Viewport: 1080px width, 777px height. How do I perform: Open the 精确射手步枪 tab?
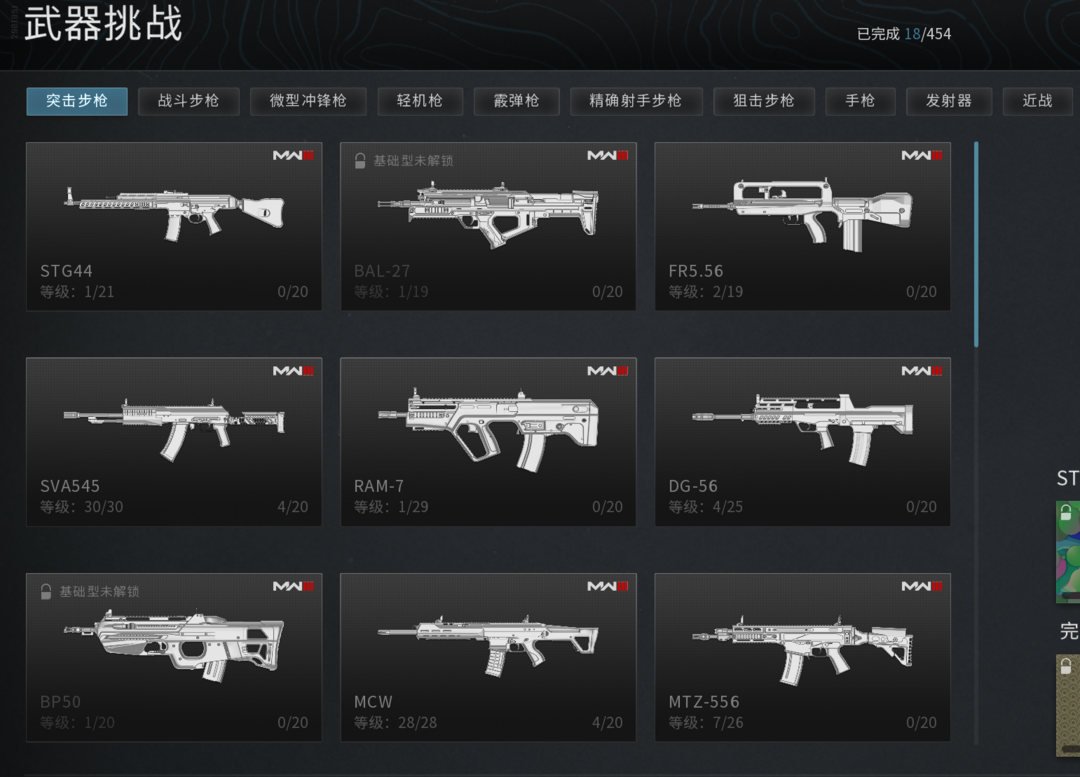pos(636,101)
